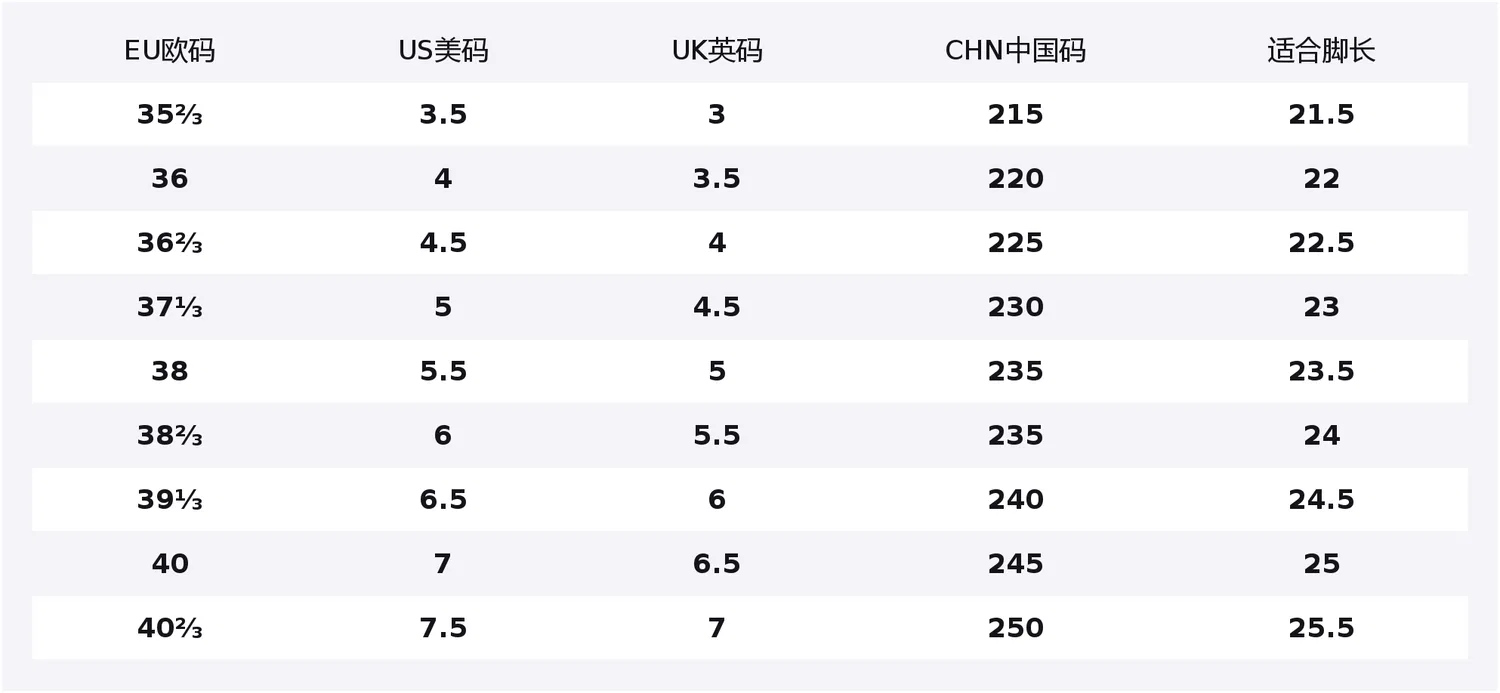Image resolution: width=1500 pixels, height=693 pixels.
Task: Select foot length 24.5 cell
Action: (1321, 500)
